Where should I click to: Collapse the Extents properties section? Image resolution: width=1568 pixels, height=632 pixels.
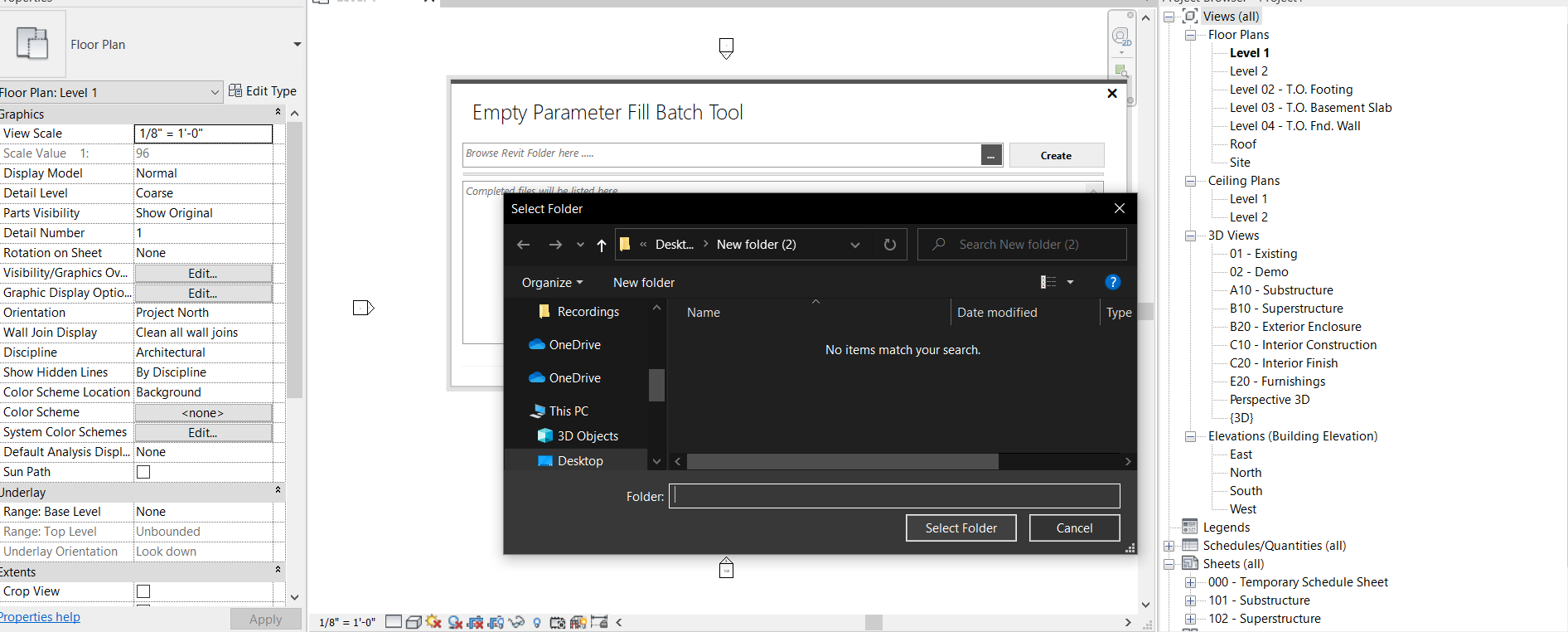(x=278, y=570)
